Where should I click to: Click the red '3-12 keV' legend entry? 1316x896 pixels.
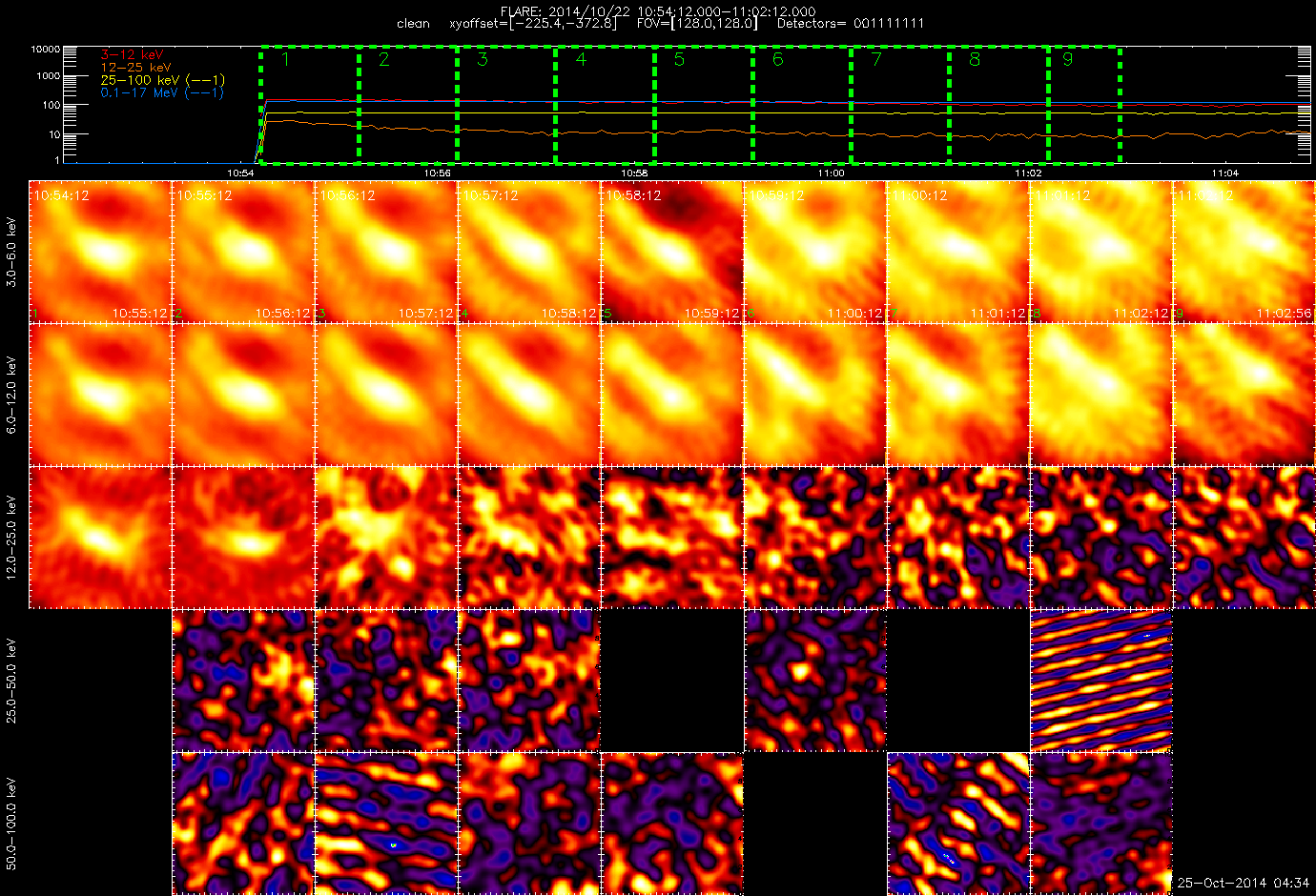[133, 55]
